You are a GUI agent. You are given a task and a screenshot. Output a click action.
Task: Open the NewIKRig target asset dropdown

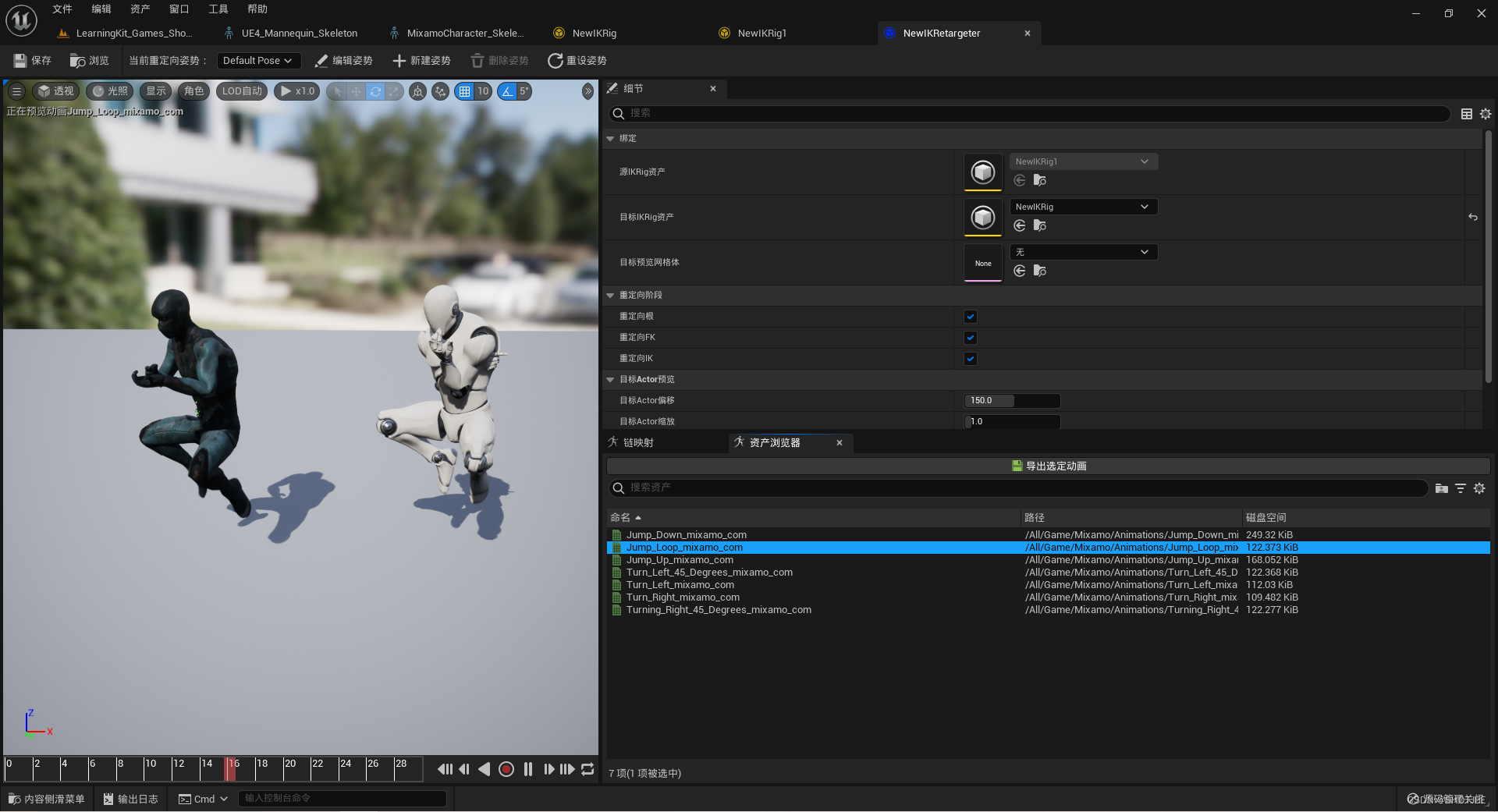[x=1083, y=207]
